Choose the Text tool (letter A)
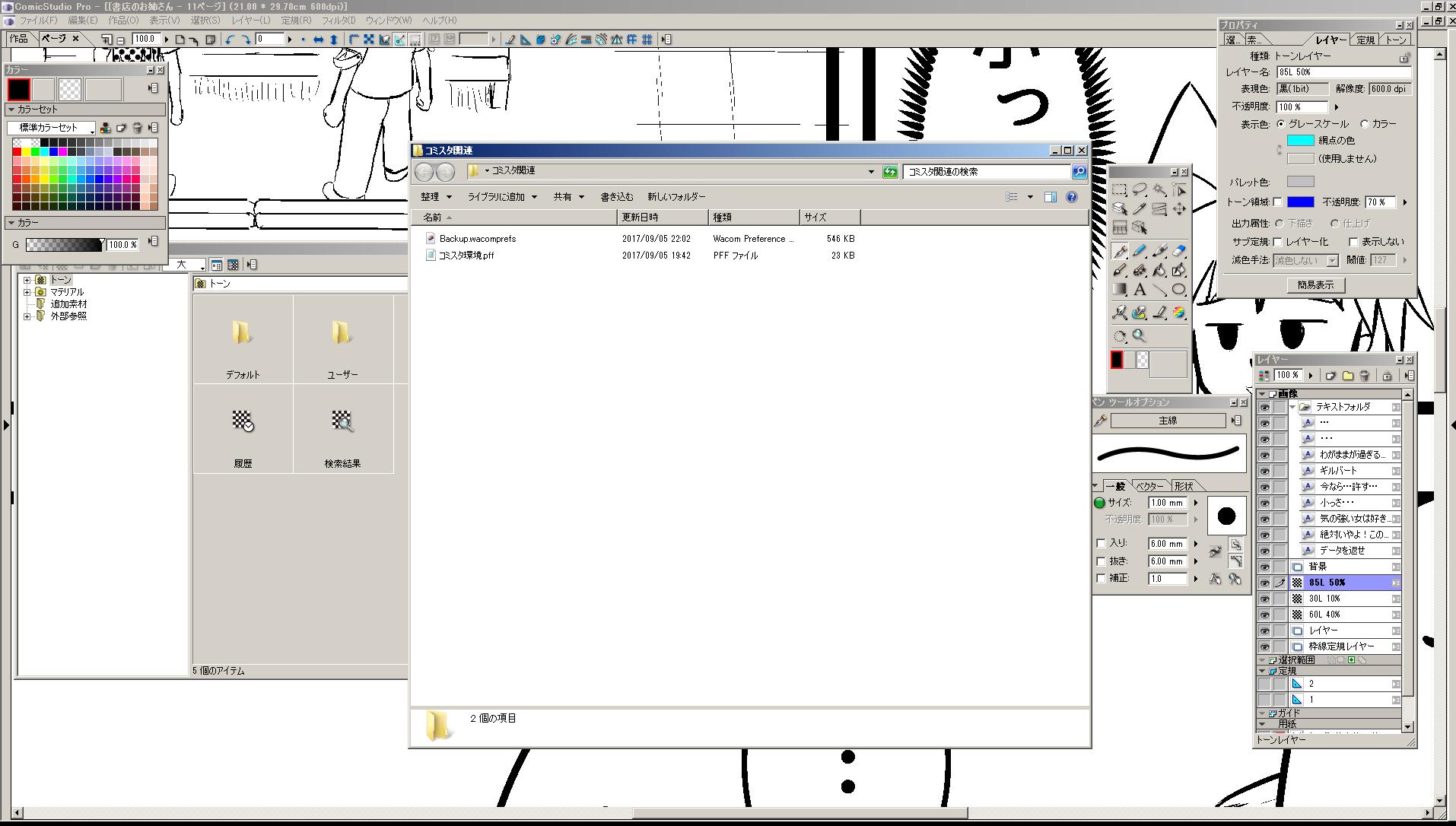Image resolution: width=1456 pixels, height=826 pixels. tap(1139, 290)
